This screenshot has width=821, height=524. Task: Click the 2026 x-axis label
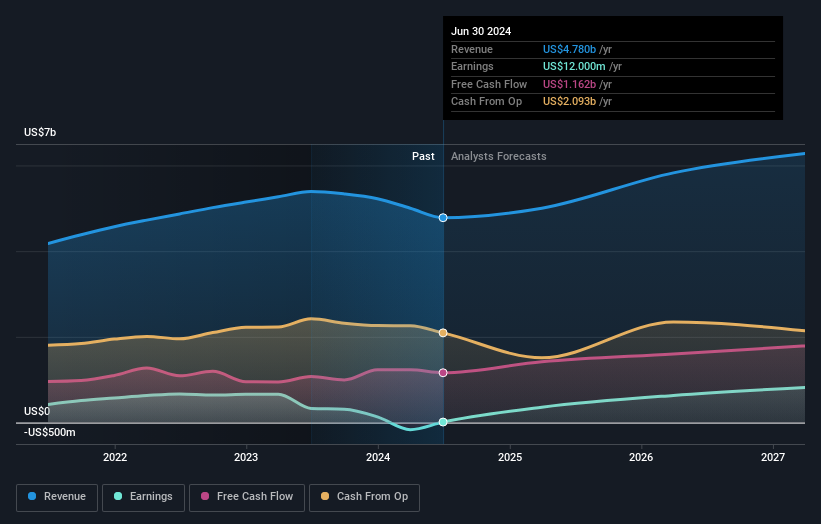tap(641, 457)
